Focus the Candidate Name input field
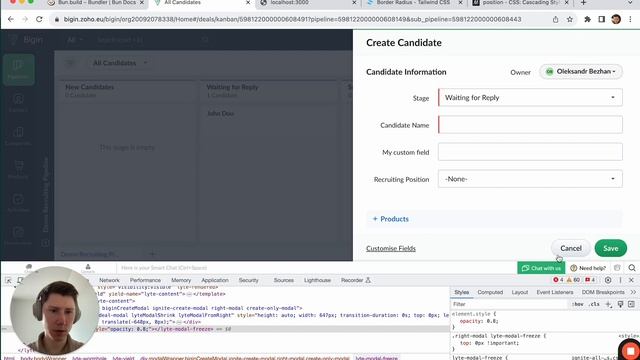Screen dimensions: 640x360 (530, 125)
